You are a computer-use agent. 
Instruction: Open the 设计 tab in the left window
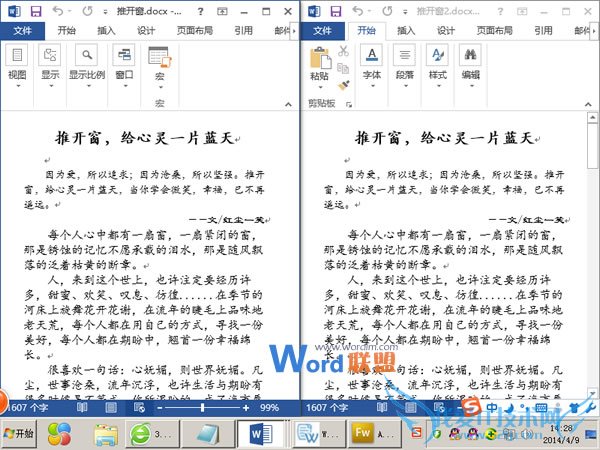click(146, 30)
